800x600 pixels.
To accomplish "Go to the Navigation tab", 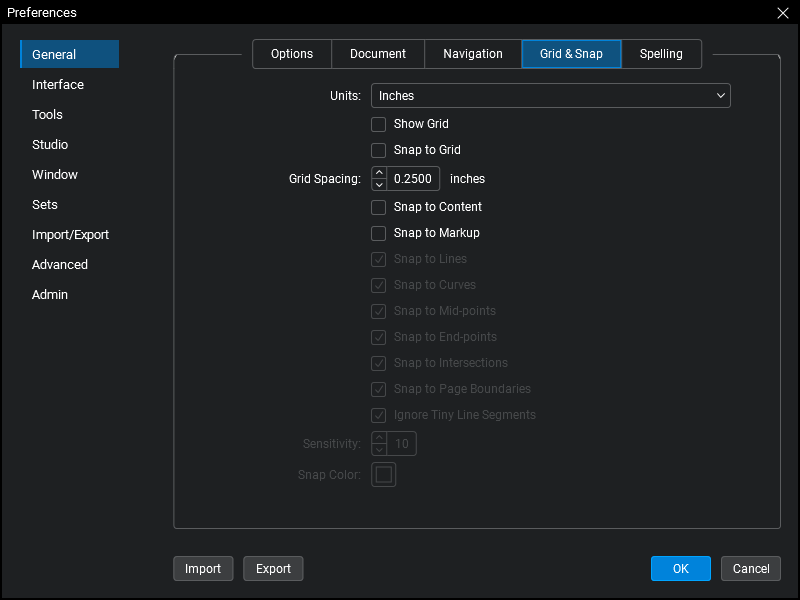I will pos(473,54).
